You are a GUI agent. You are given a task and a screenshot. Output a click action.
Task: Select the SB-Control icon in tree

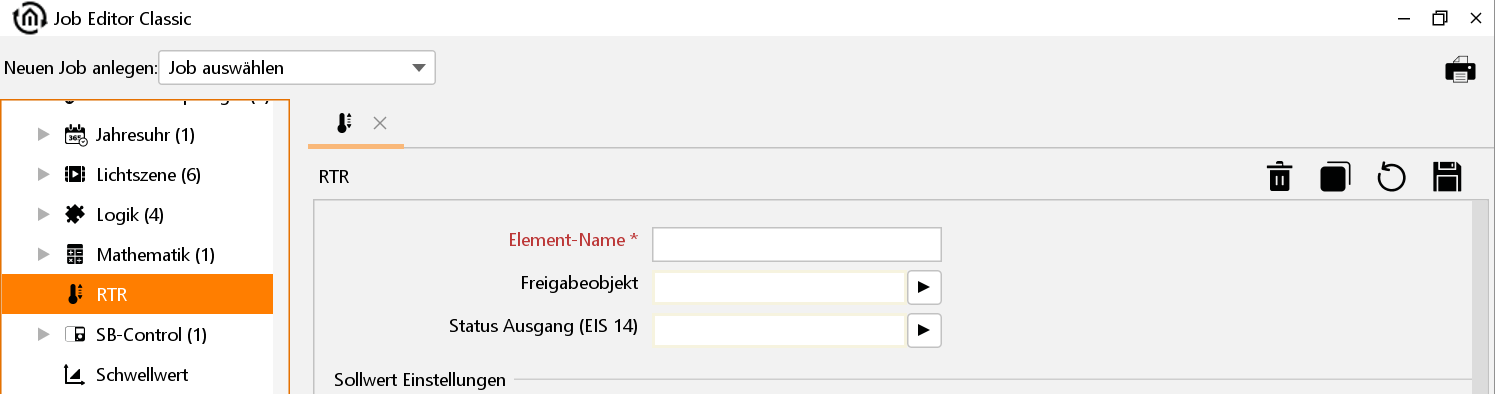[x=75, y=335]
